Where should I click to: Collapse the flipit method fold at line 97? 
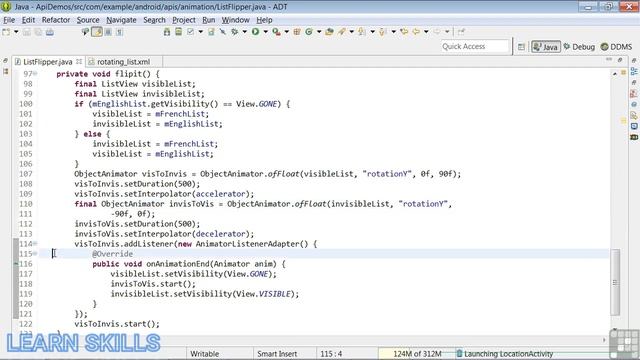coord(36,74)
